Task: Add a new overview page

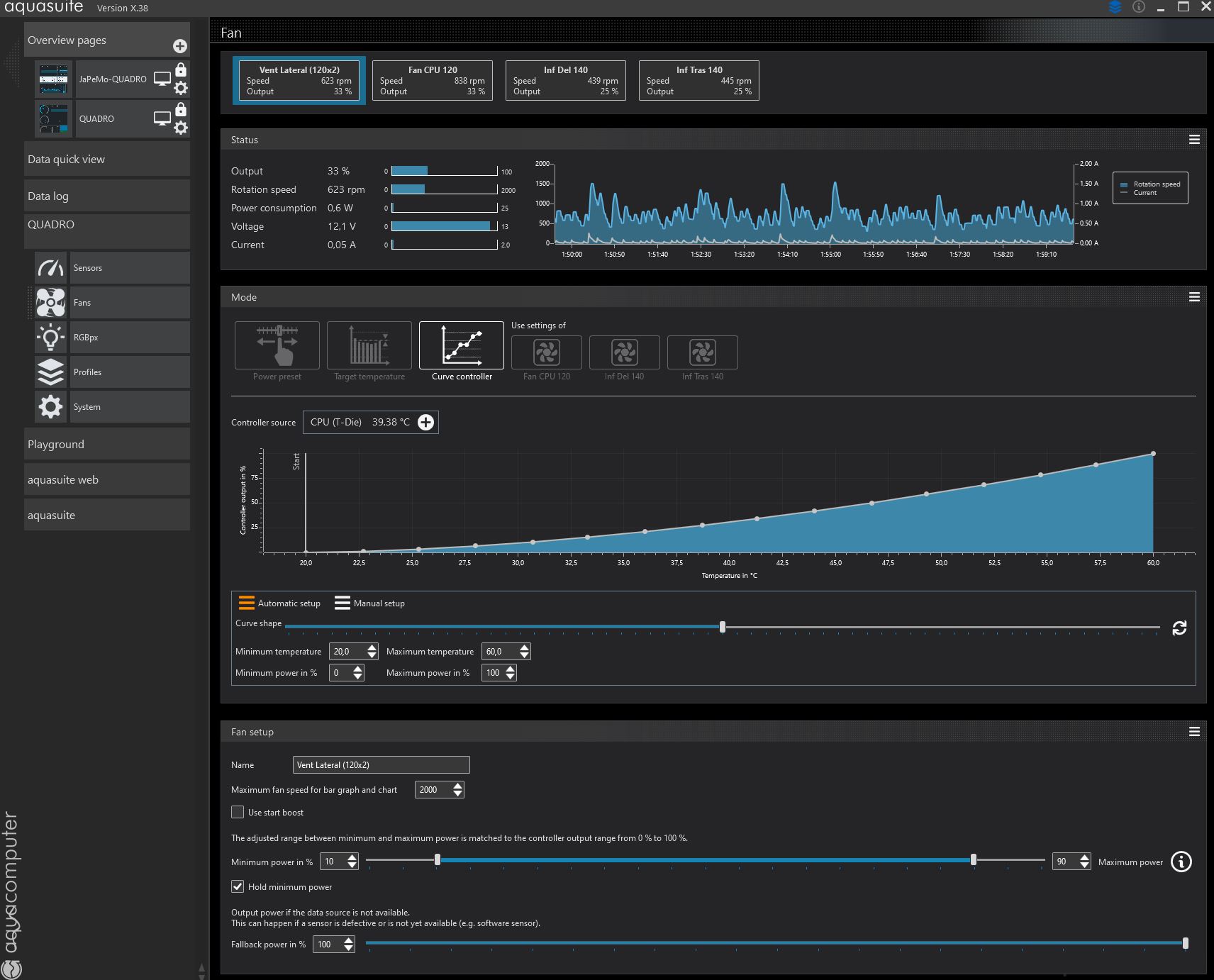Action: (x=180, y=46)
